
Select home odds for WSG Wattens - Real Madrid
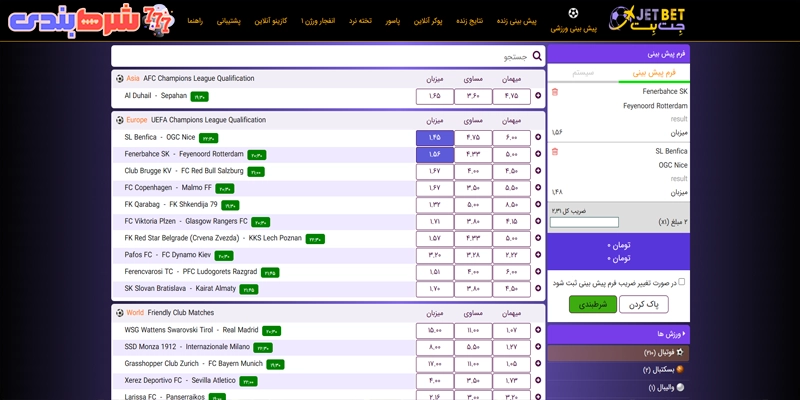435,331
